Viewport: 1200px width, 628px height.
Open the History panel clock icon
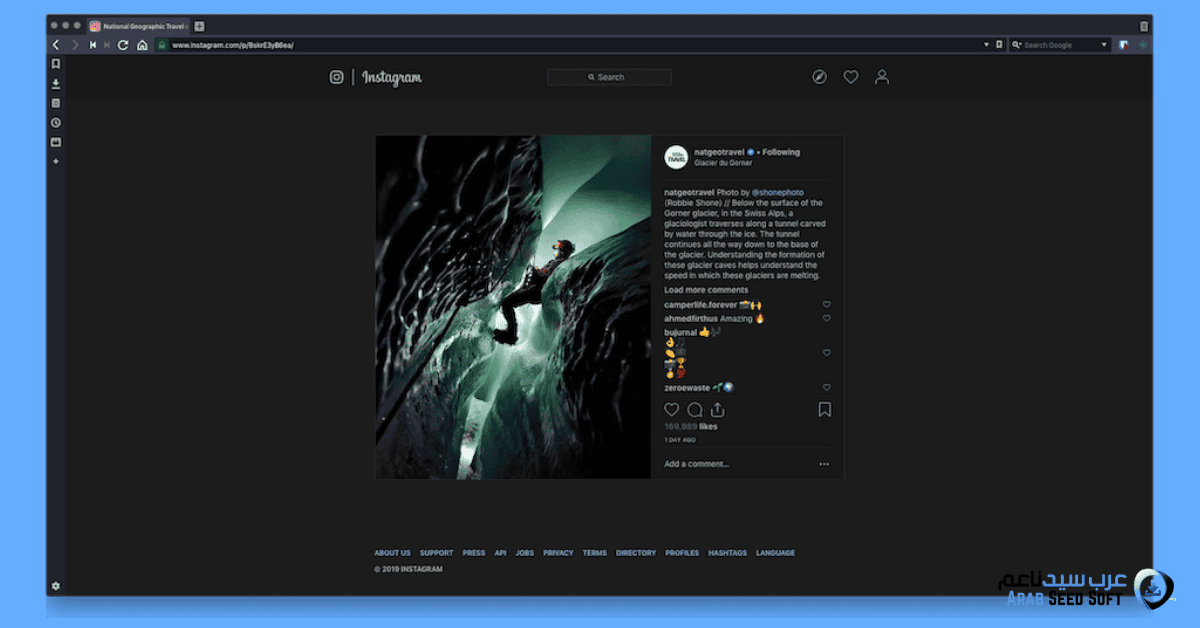56,122
